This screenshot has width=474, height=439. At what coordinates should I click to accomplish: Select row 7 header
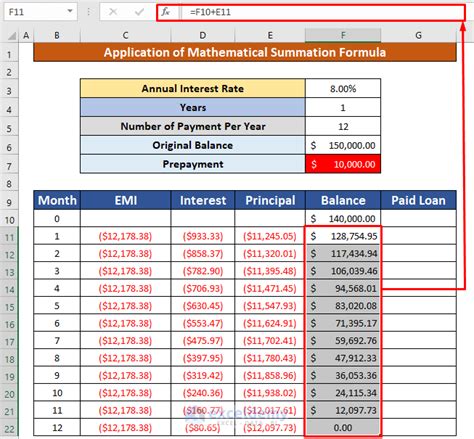click(9, 165)
